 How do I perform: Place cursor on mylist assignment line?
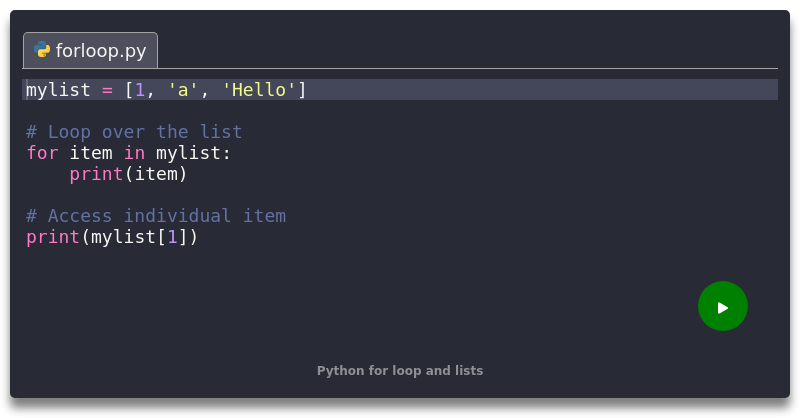click(x=400, y=90)
